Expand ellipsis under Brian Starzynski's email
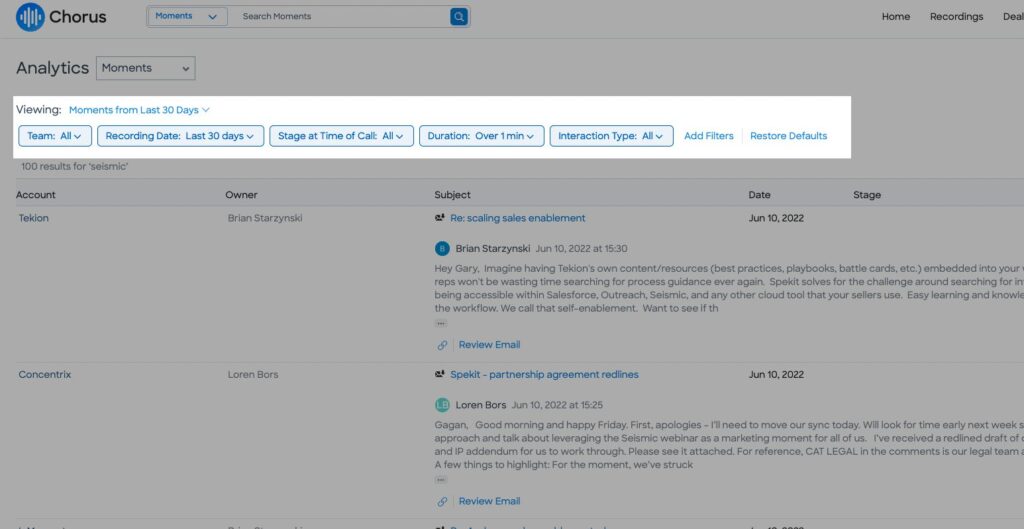This screenshot has height=529, width=1024. (441, 323)
